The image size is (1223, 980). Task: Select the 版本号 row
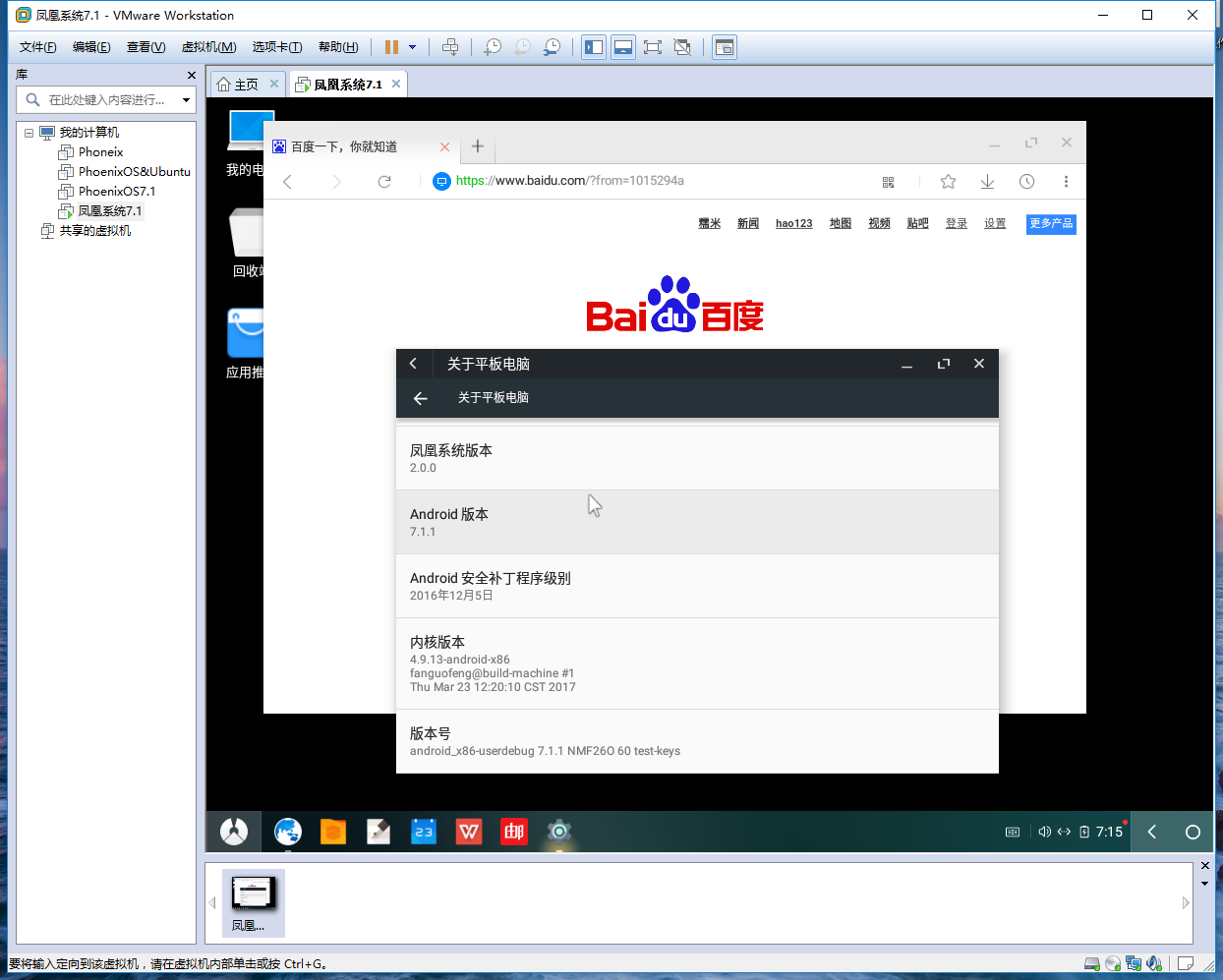[x=697, y=741]
